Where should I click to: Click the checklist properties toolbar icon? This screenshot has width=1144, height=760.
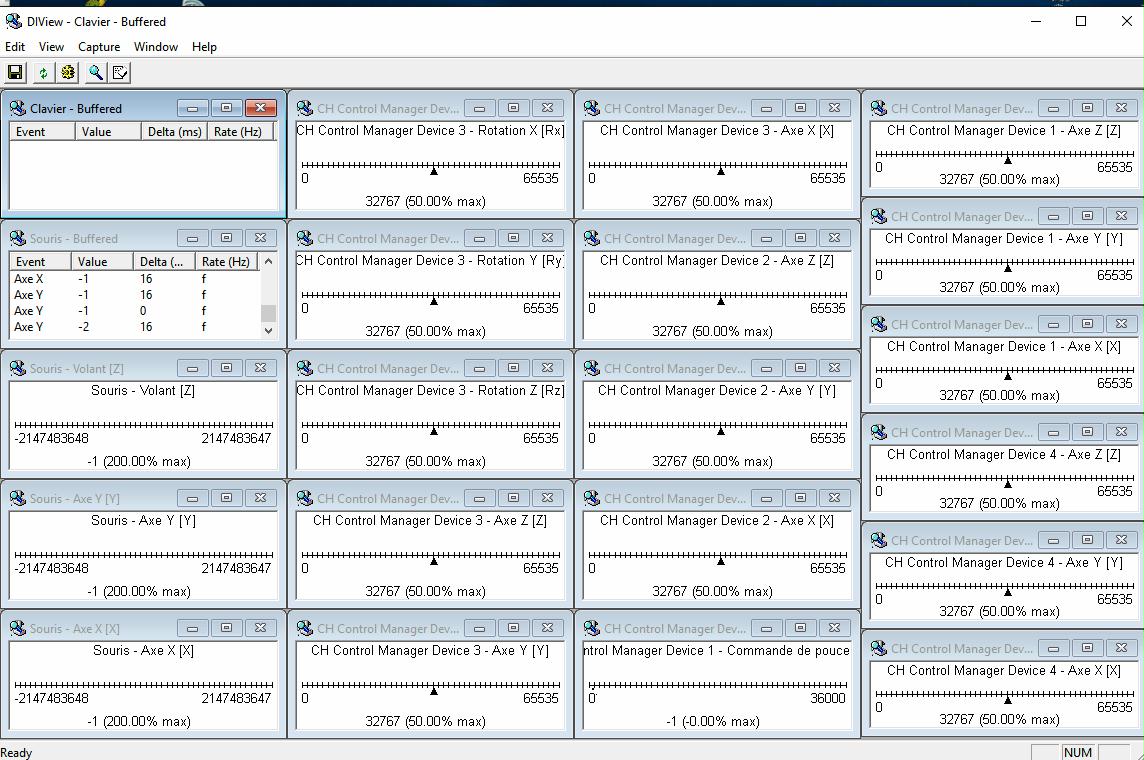tap(120, 72)
